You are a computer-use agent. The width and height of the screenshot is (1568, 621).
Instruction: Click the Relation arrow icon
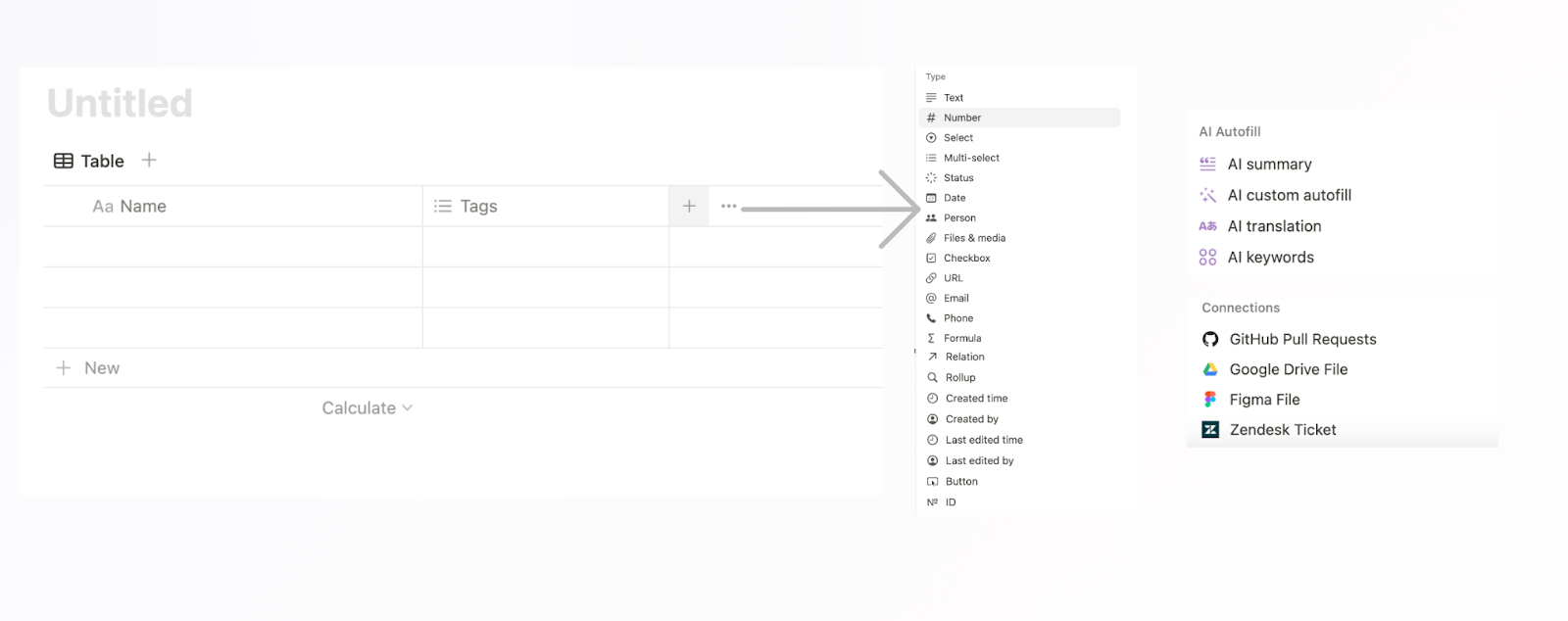933,357
